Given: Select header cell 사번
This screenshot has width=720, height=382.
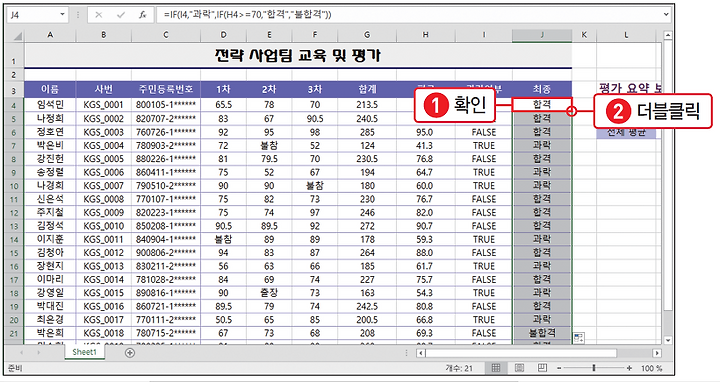Looking at the screenshot, I should [x=103, y=89].
